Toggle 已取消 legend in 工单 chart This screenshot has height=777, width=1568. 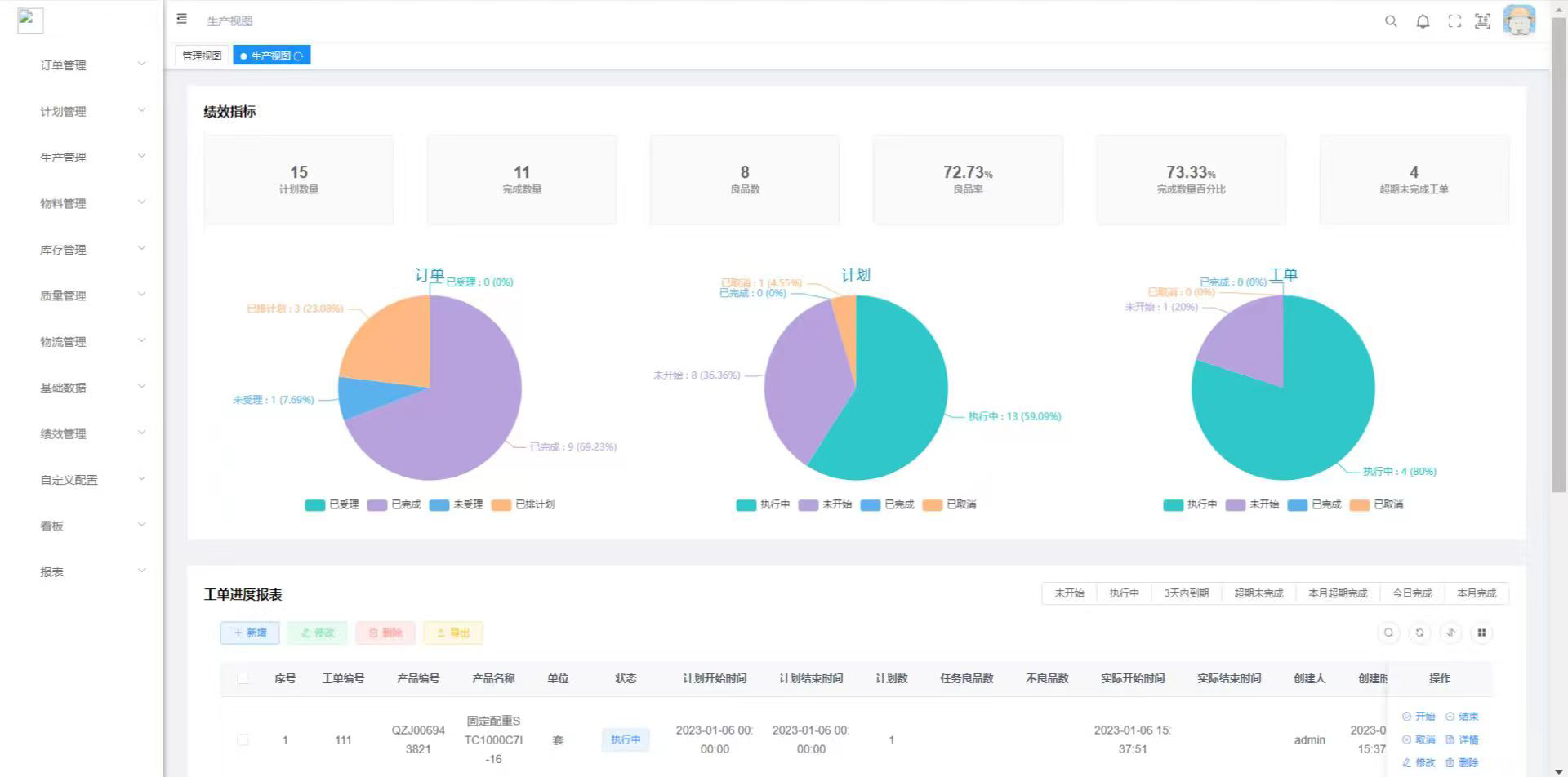pos(1376,504)
